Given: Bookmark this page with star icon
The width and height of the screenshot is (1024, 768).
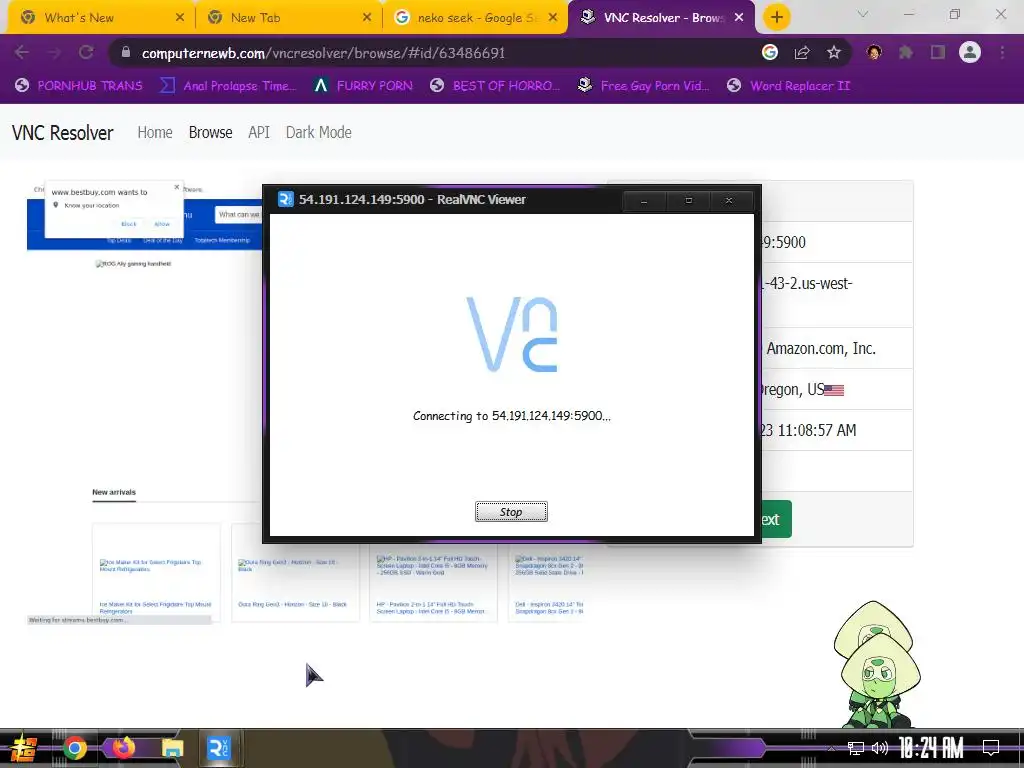Looking at the screenshot, I should coord(834,53).
